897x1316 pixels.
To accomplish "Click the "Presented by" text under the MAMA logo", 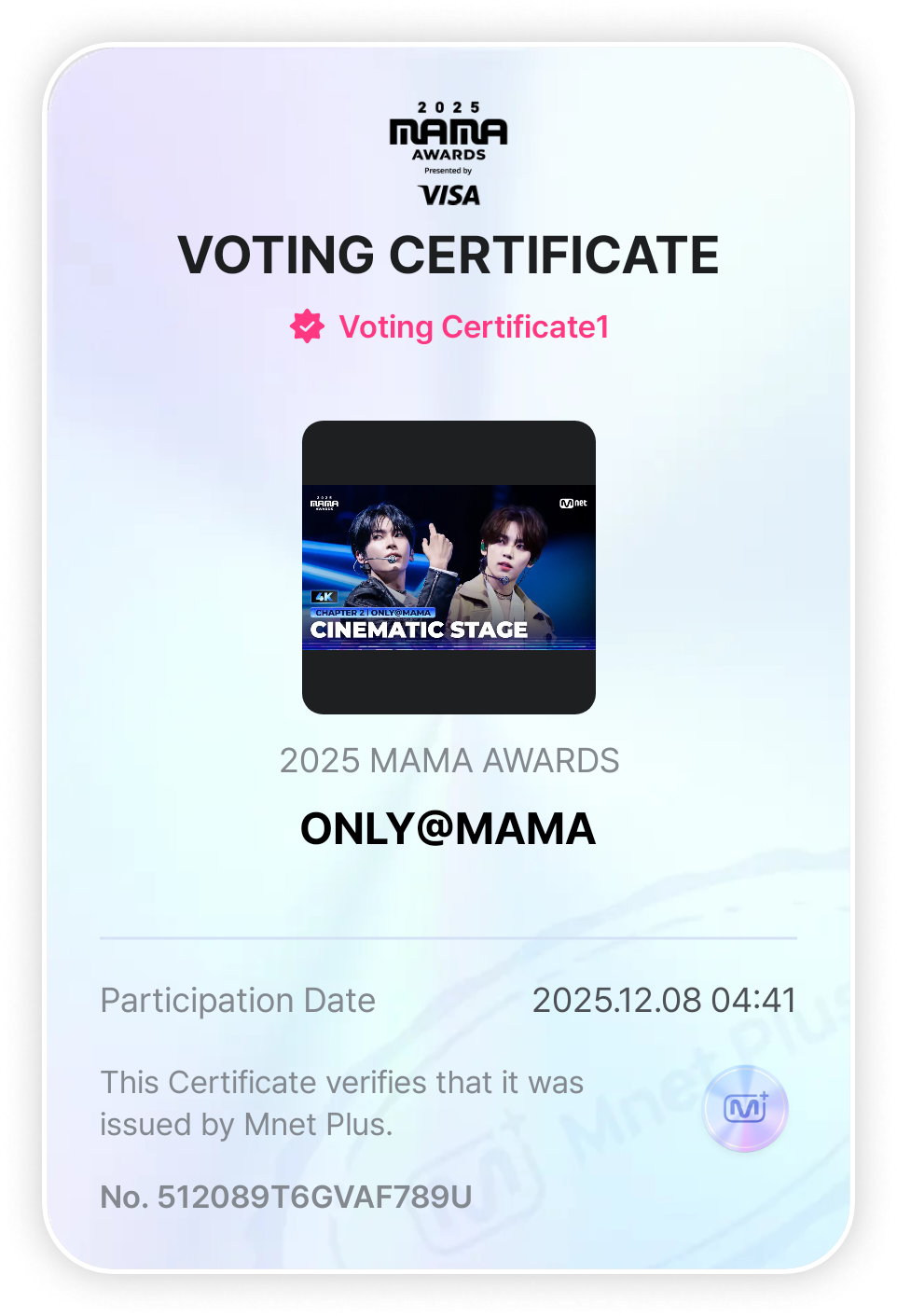I will tap(448, 171).
